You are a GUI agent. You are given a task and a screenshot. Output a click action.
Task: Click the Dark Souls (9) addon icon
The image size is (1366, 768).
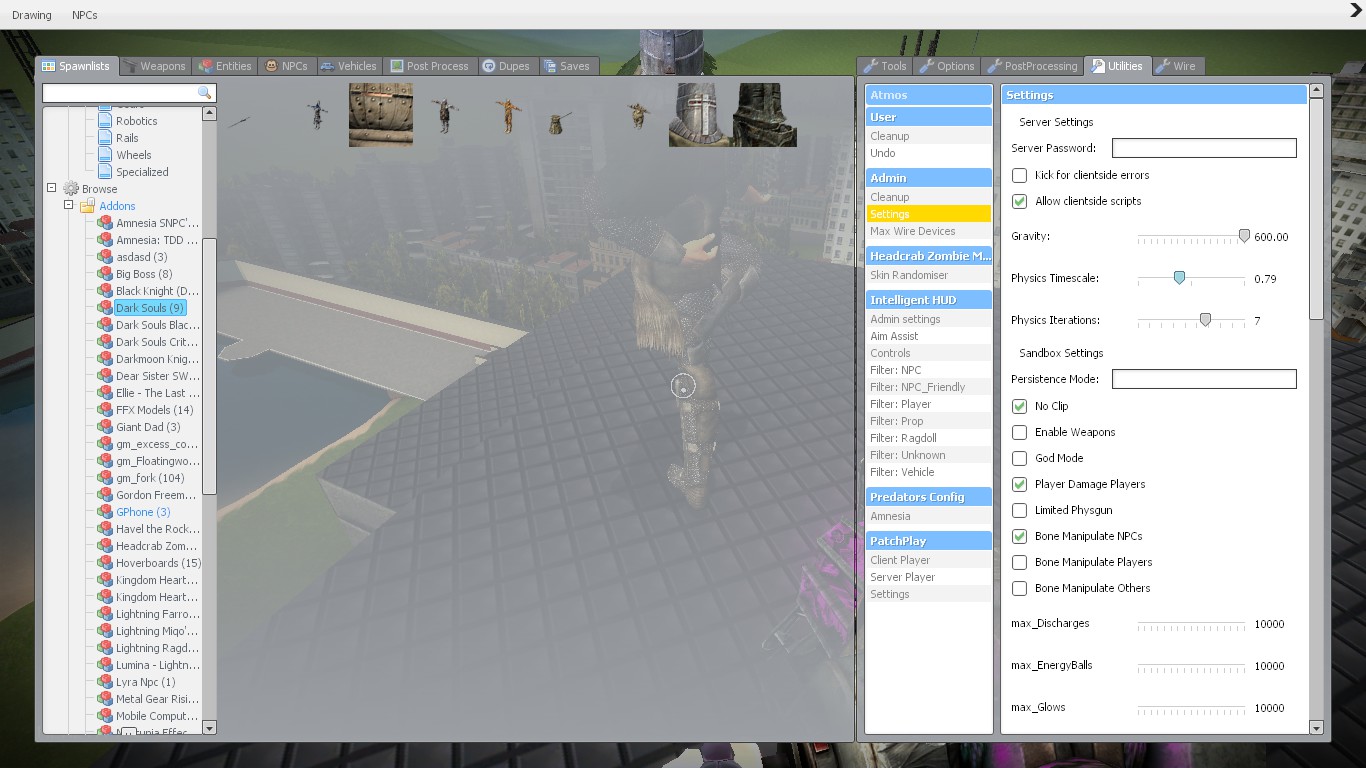105,308
